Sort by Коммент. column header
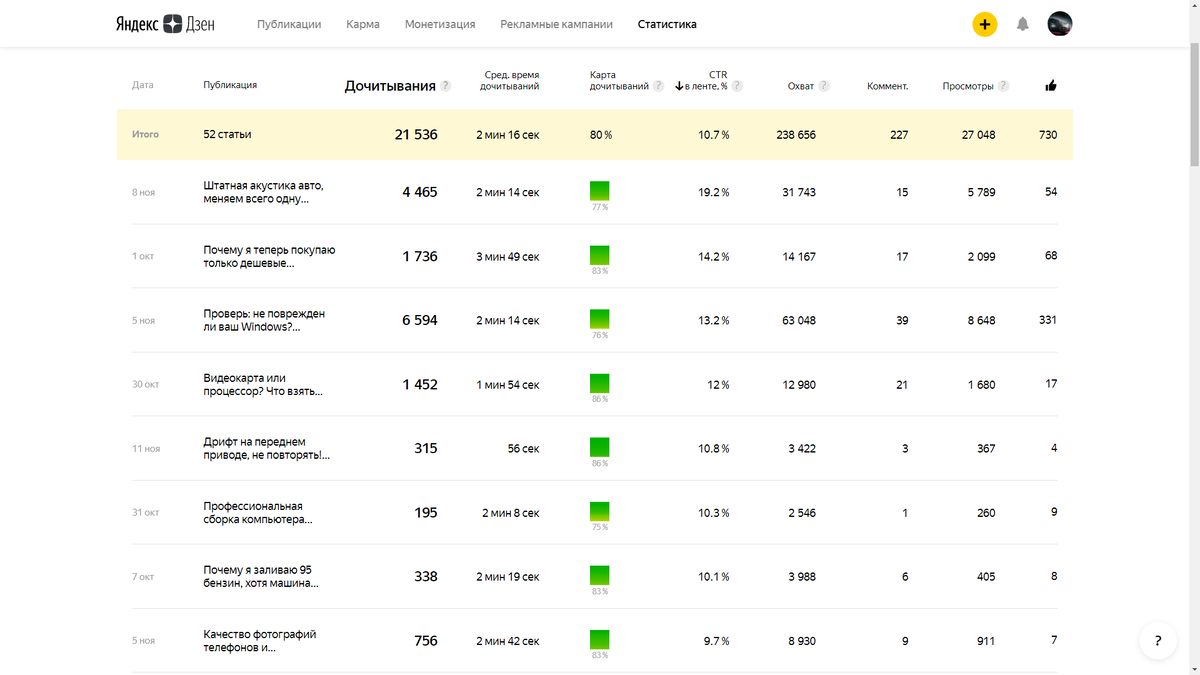This screenshot has width=1200, height=675. (x=888, y=86)
